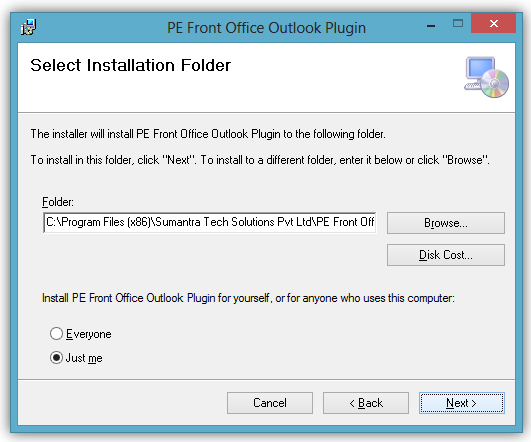Select the Everyone radio button
The width and height of the screenshot is (531, 442).
point(56,334)
